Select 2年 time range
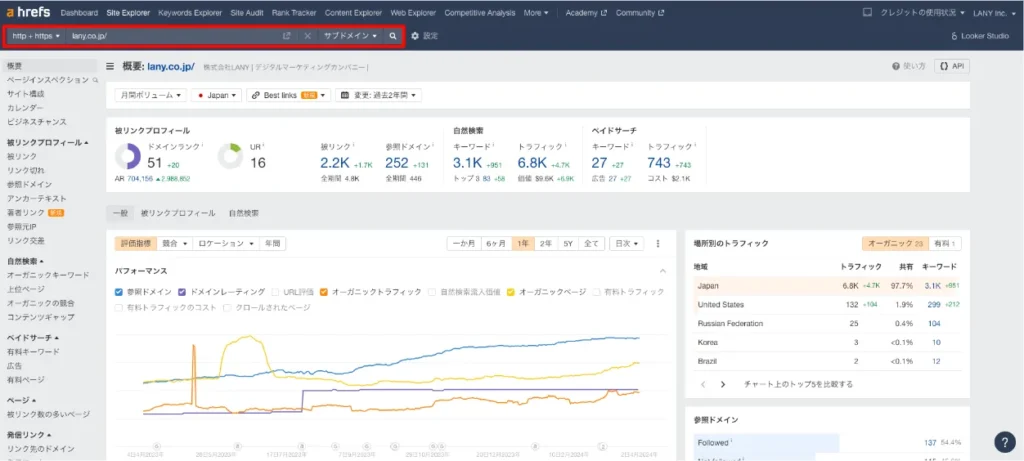This screenshot has width=1024, height=461. 545,244
